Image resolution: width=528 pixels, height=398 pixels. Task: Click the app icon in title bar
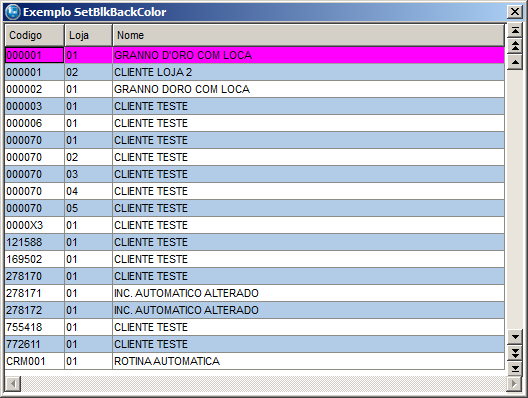pos(13,12)
